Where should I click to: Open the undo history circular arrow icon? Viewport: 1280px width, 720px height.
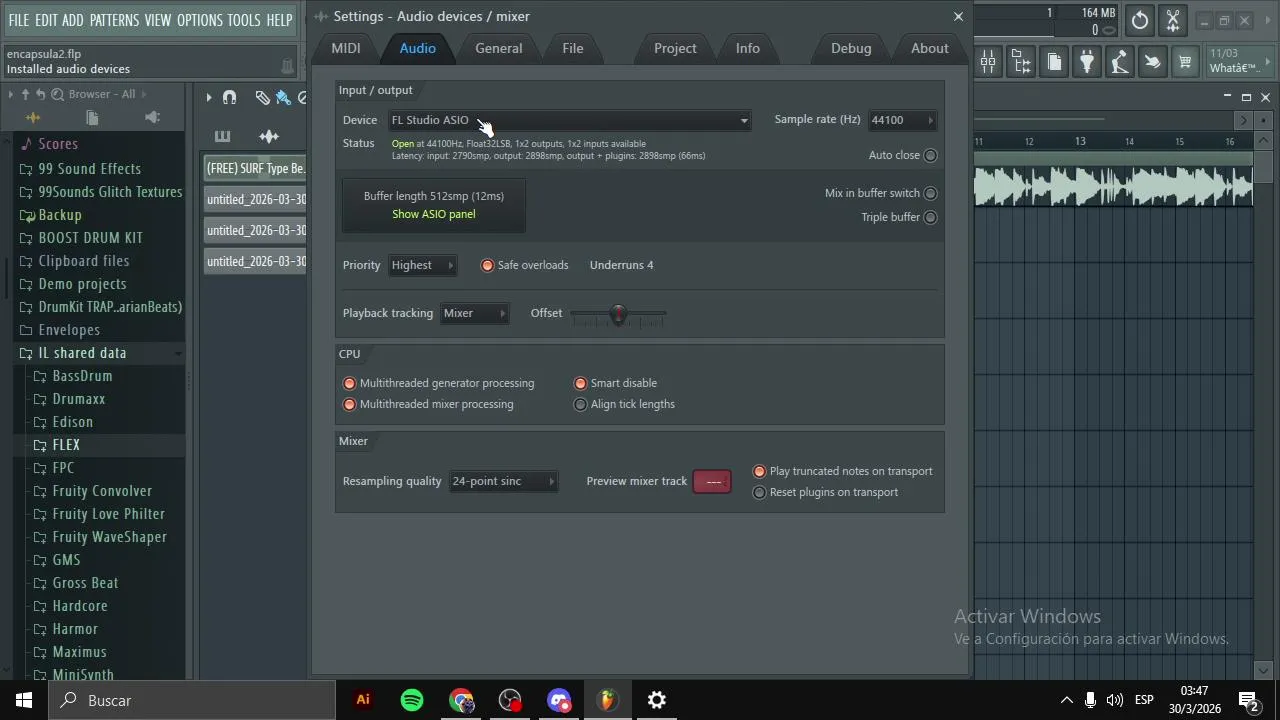pos(1140,20)
